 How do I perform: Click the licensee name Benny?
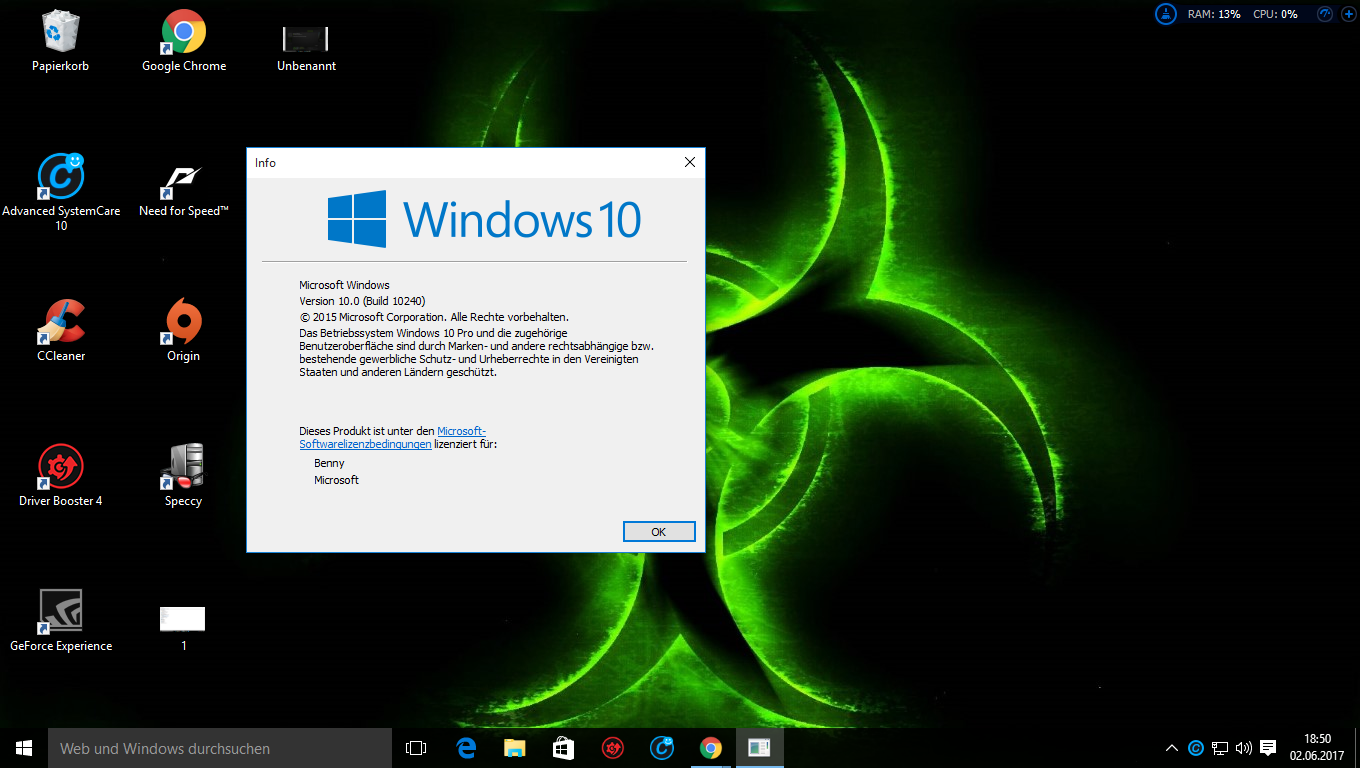coord(329,463)
